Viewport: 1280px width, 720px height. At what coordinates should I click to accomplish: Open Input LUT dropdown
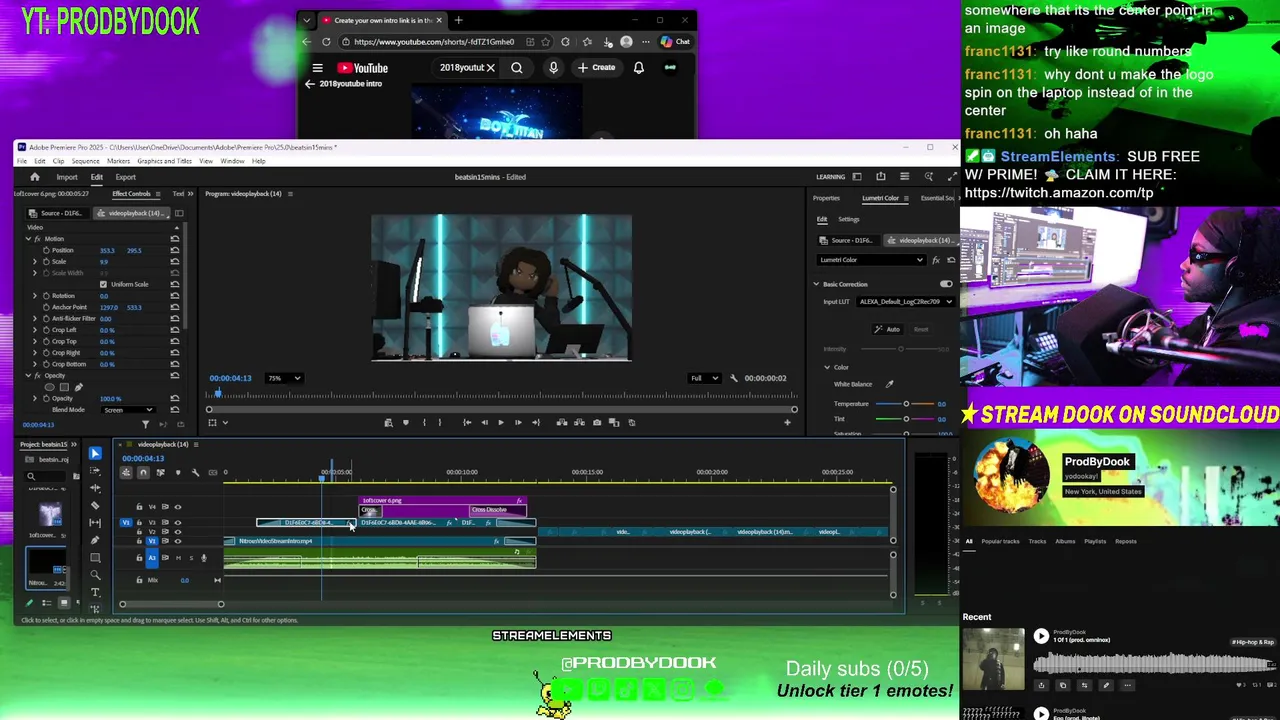(906, 302)
